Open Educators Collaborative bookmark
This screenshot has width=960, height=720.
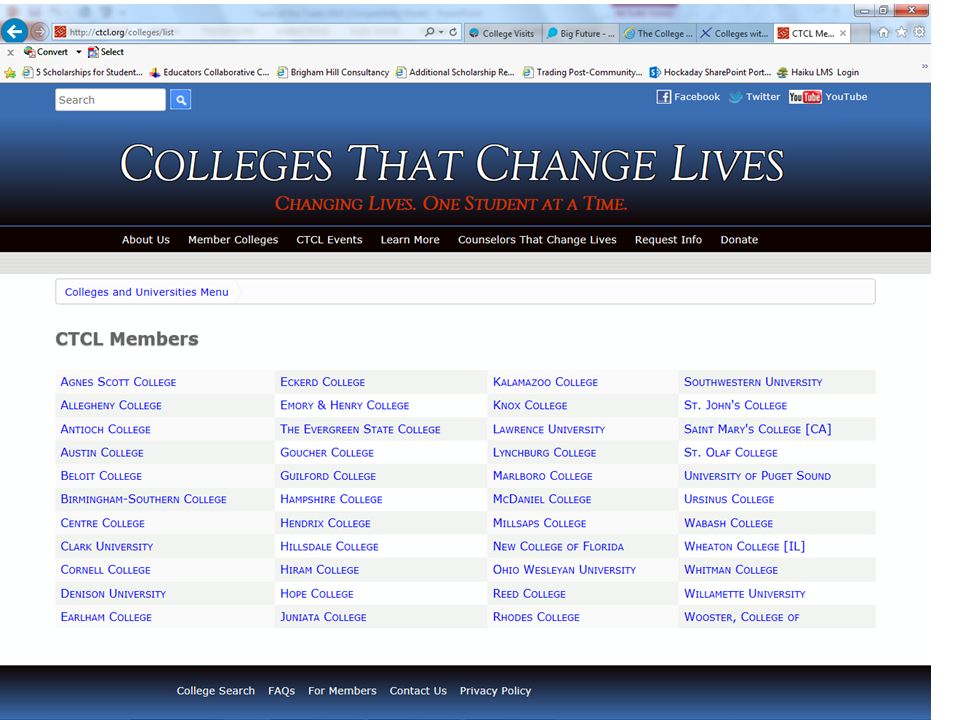[209, 72]
